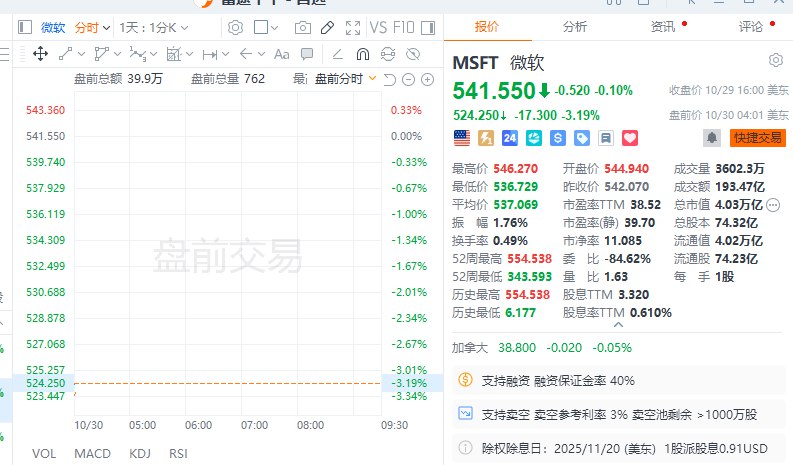Zoom out chart with minus circle
The width and height of the screenshot is (793, 465).
pyautogui.click(x=409, y=79)
